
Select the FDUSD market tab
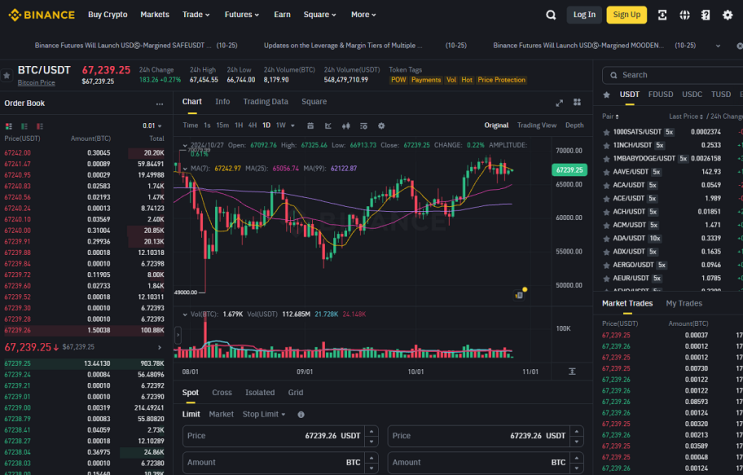pos(661,94)
